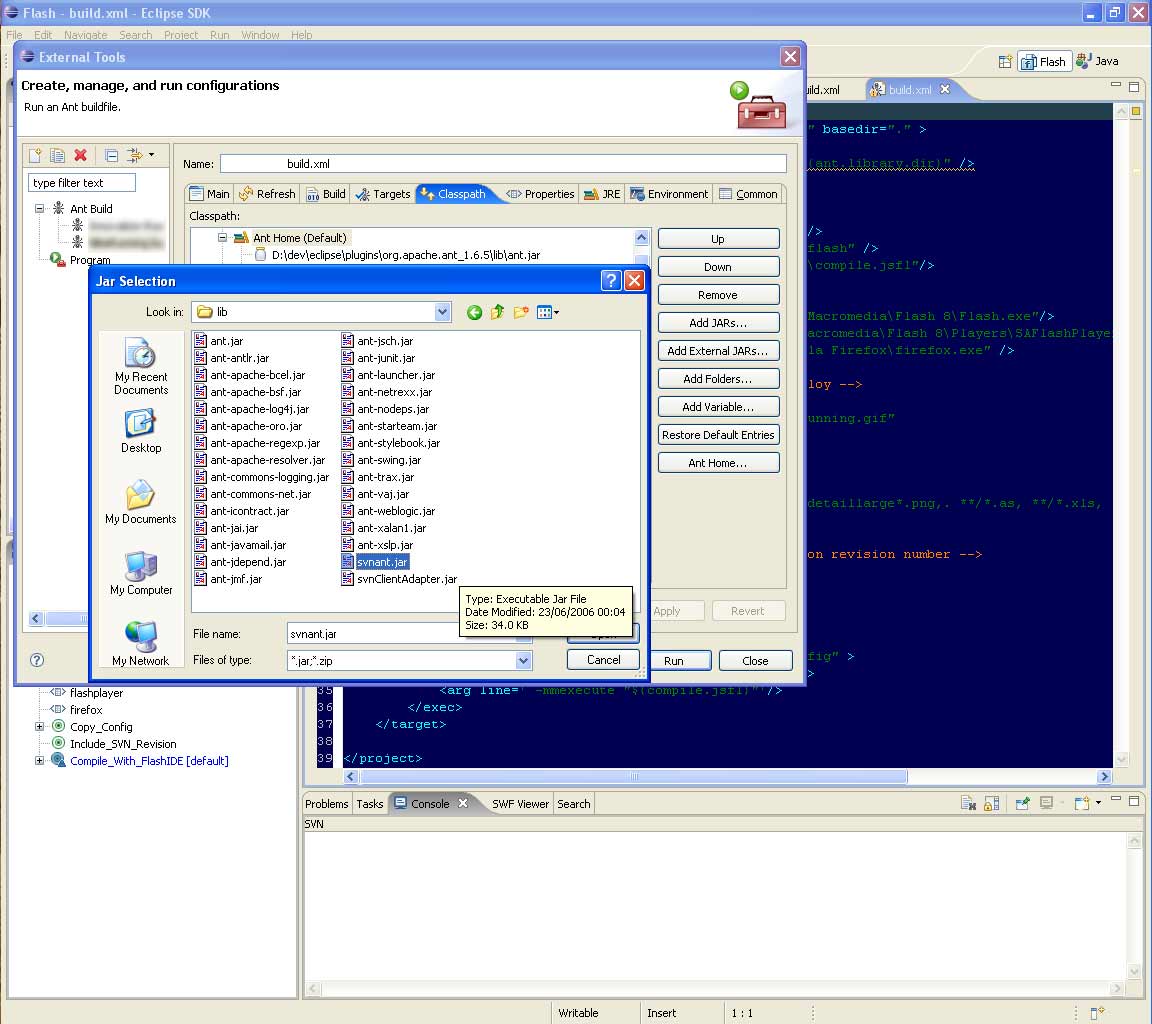Click the Pin Console icon
Image resolution: width=1152 pixels, height=1024 pixels.
tap(1023, 803)
